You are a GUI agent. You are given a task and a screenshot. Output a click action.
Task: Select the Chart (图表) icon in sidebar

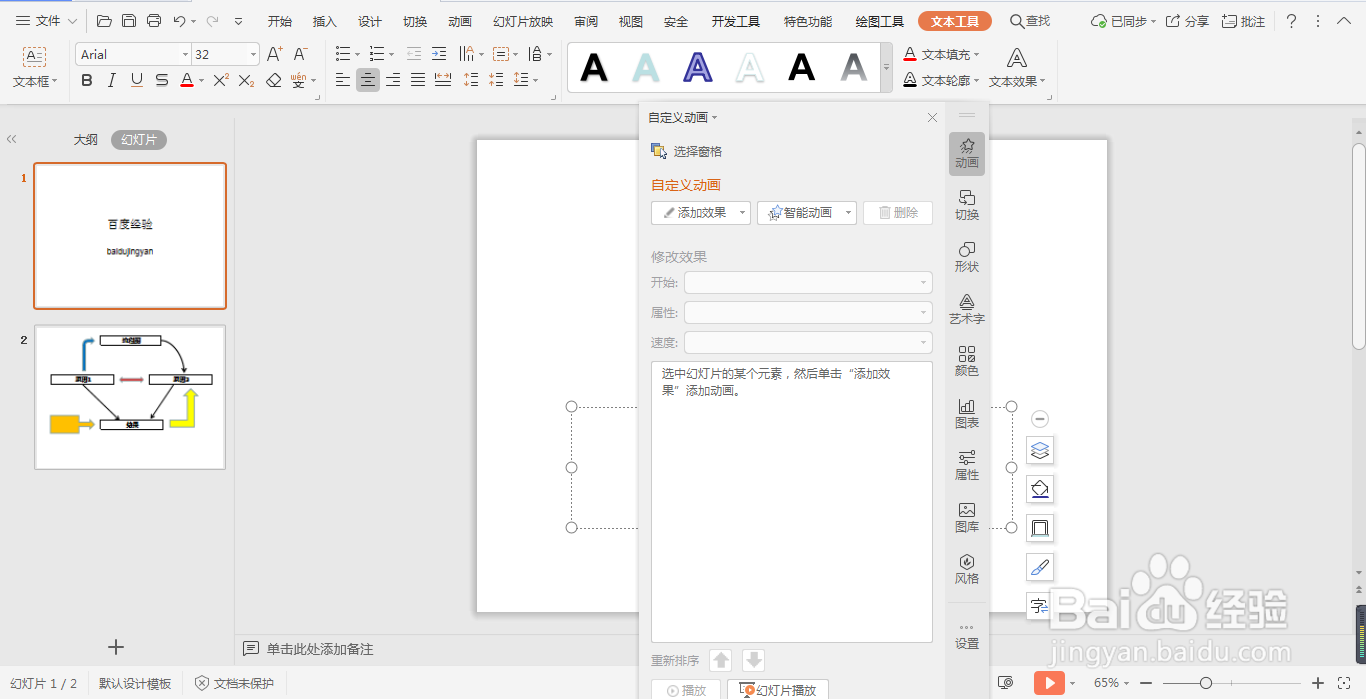(x=966, y=413)
